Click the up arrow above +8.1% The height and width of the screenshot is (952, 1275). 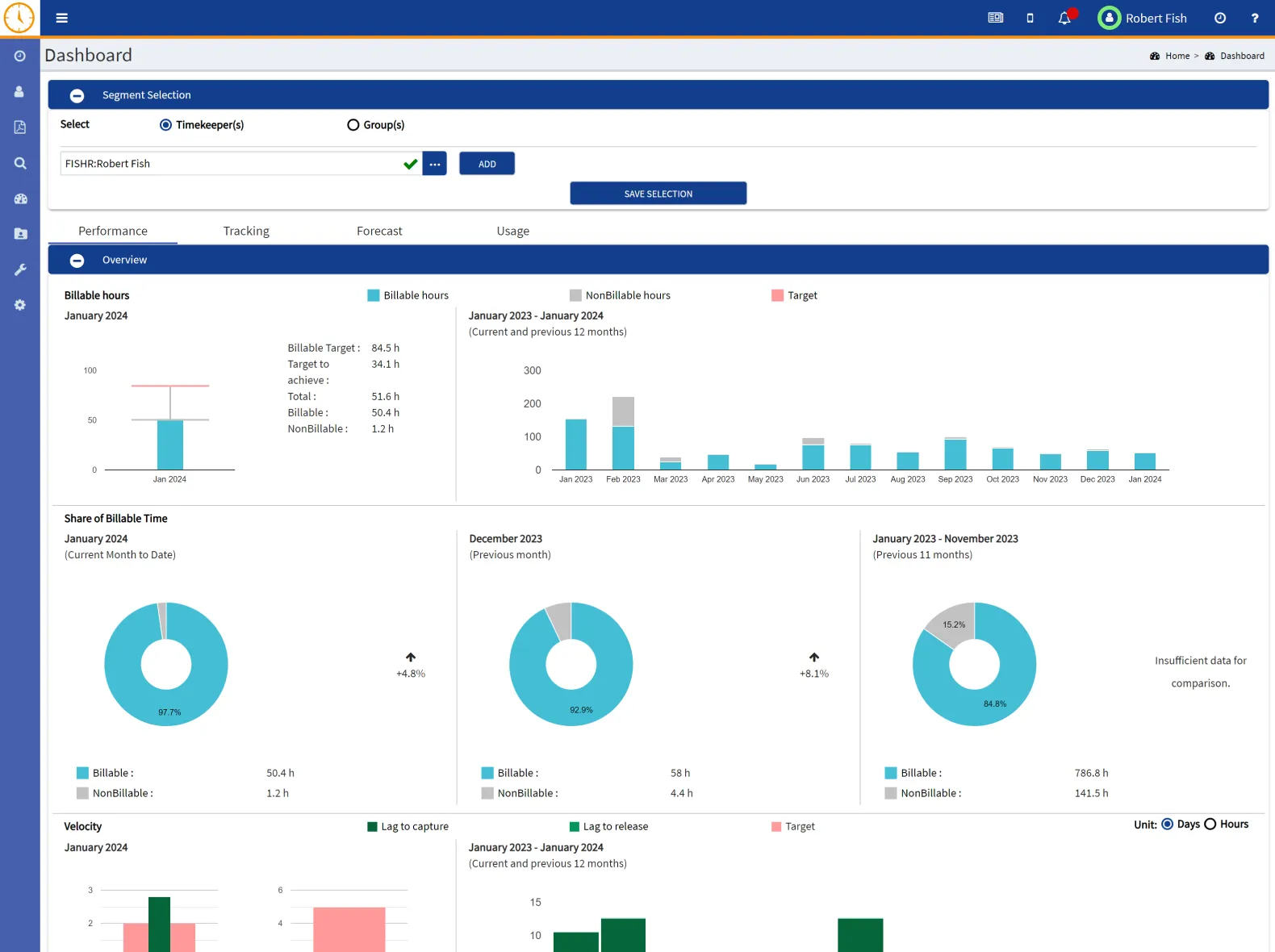tap(814, 658)
